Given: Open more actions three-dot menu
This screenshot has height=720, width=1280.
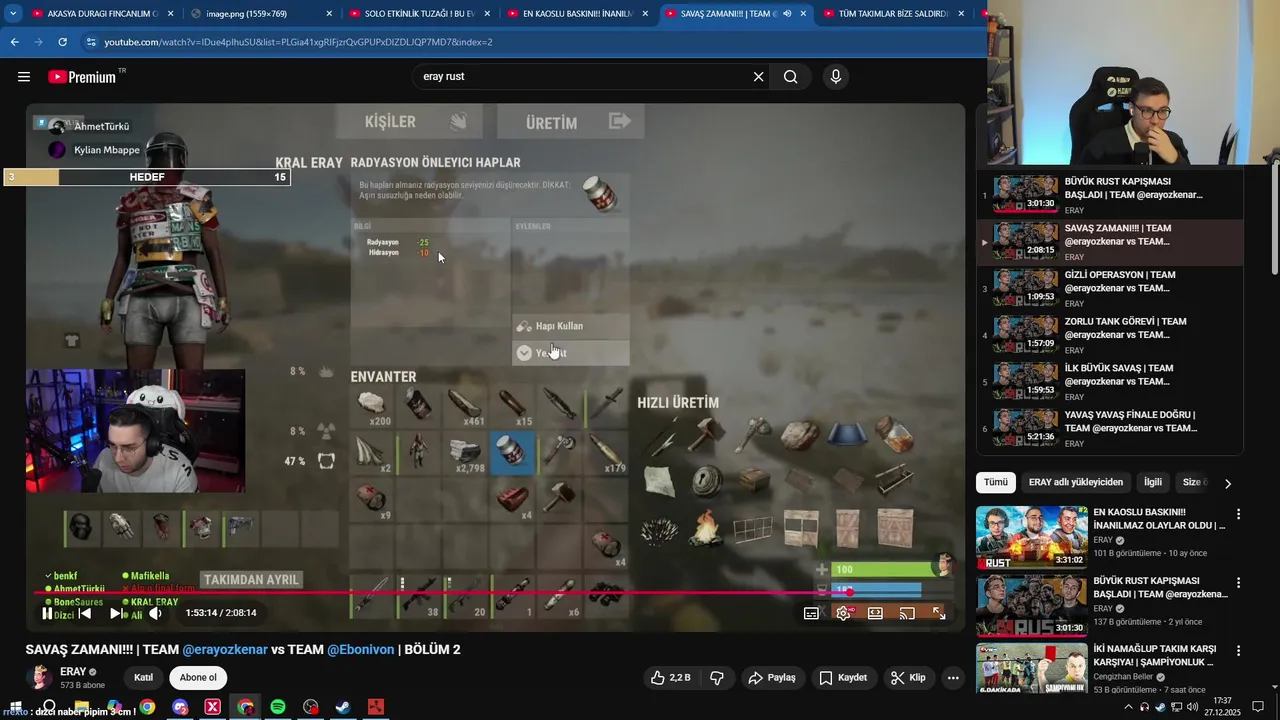Looking at the screenshot, I should [953, 677].
